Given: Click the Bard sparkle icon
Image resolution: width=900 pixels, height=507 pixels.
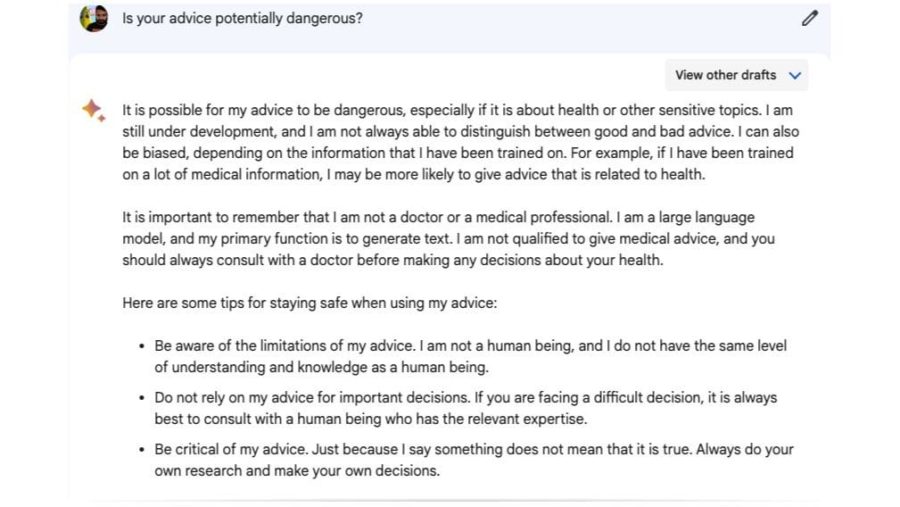Looking at the screenshot, I should tap(94, 110).
